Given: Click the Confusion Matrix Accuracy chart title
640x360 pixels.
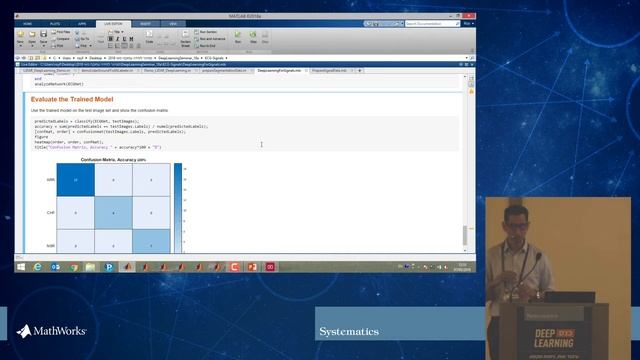Looking at the screenshot, I should tap(113, 160).
